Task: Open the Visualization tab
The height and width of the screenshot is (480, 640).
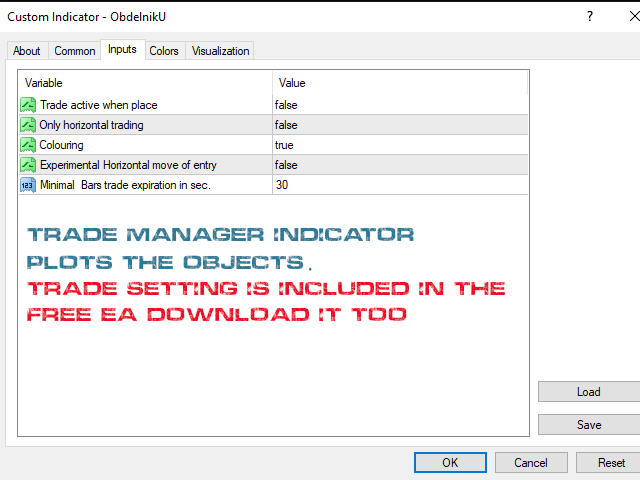Action: (x=220, y=51)
